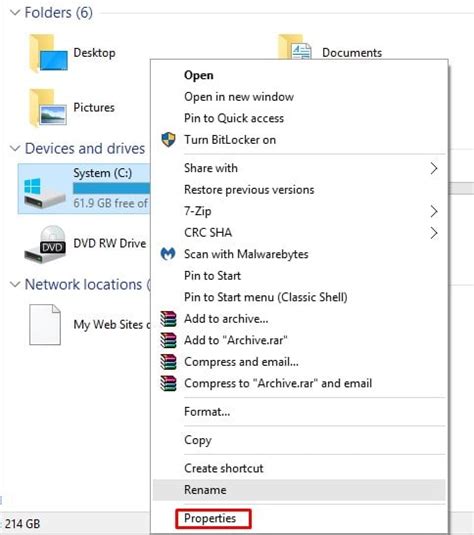Collapse the Devices and drives section
Viewport: 474px width, 535px height.
[x=15, y=148]
